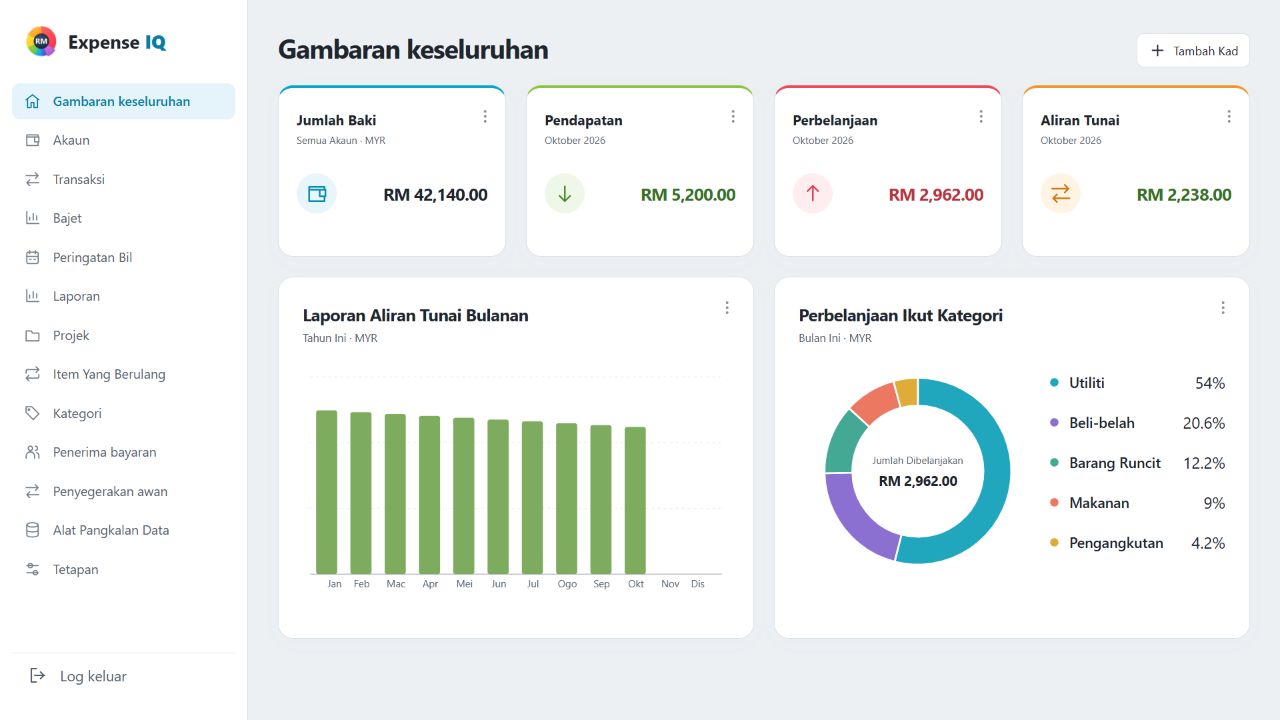Click the chart icon beside Bajet
The height and width of the screenshot is (720, 1280).
(33, 218)
